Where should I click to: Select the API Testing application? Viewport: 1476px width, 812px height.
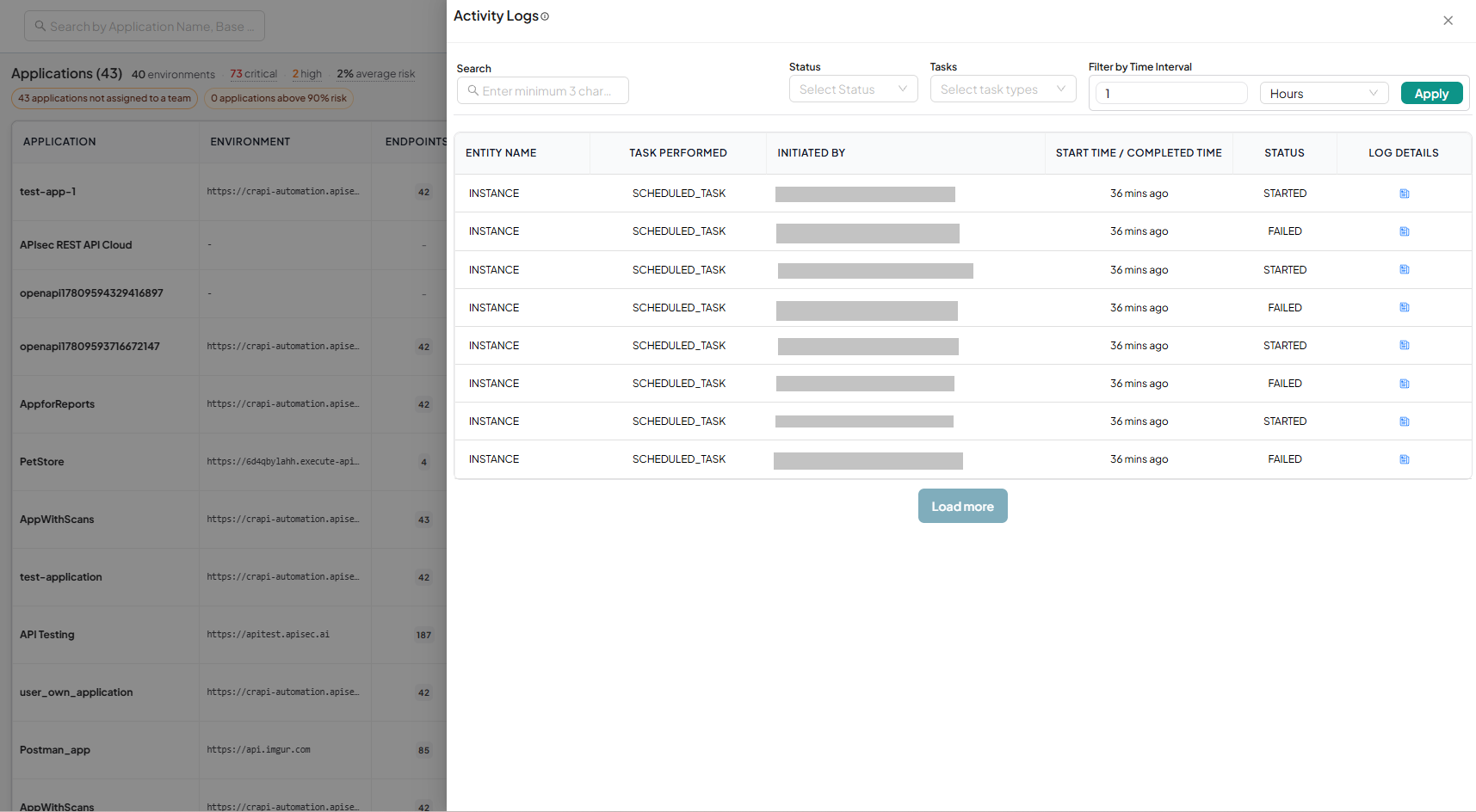coord(46,635)
